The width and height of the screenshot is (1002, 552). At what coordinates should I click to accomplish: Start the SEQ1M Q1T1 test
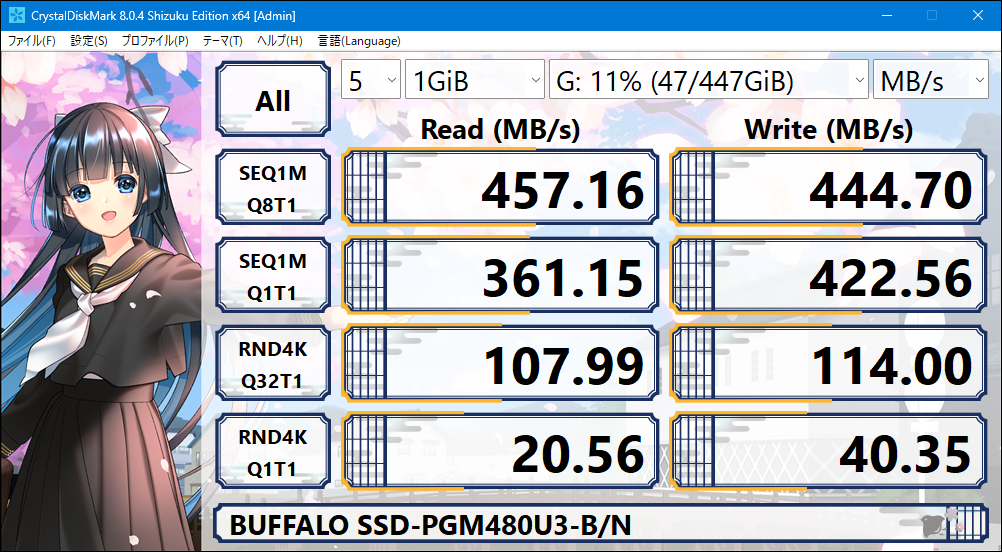point(273,276)
